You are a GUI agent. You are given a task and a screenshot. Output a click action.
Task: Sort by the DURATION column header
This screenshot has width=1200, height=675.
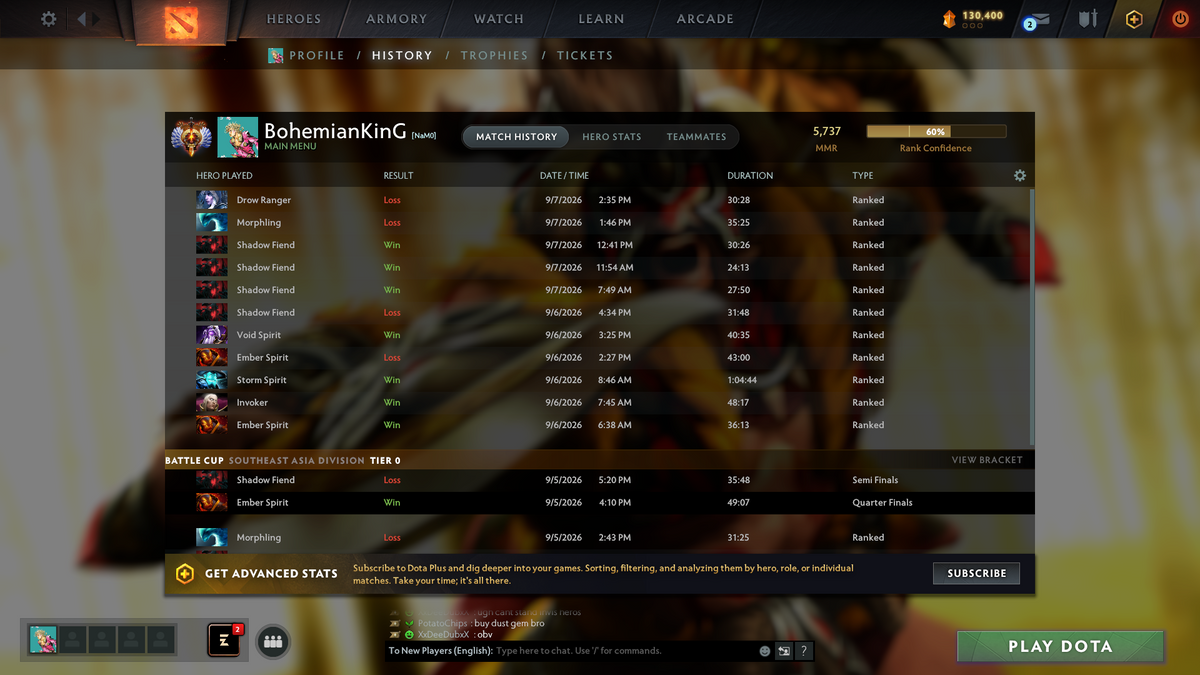click(750, 175)
